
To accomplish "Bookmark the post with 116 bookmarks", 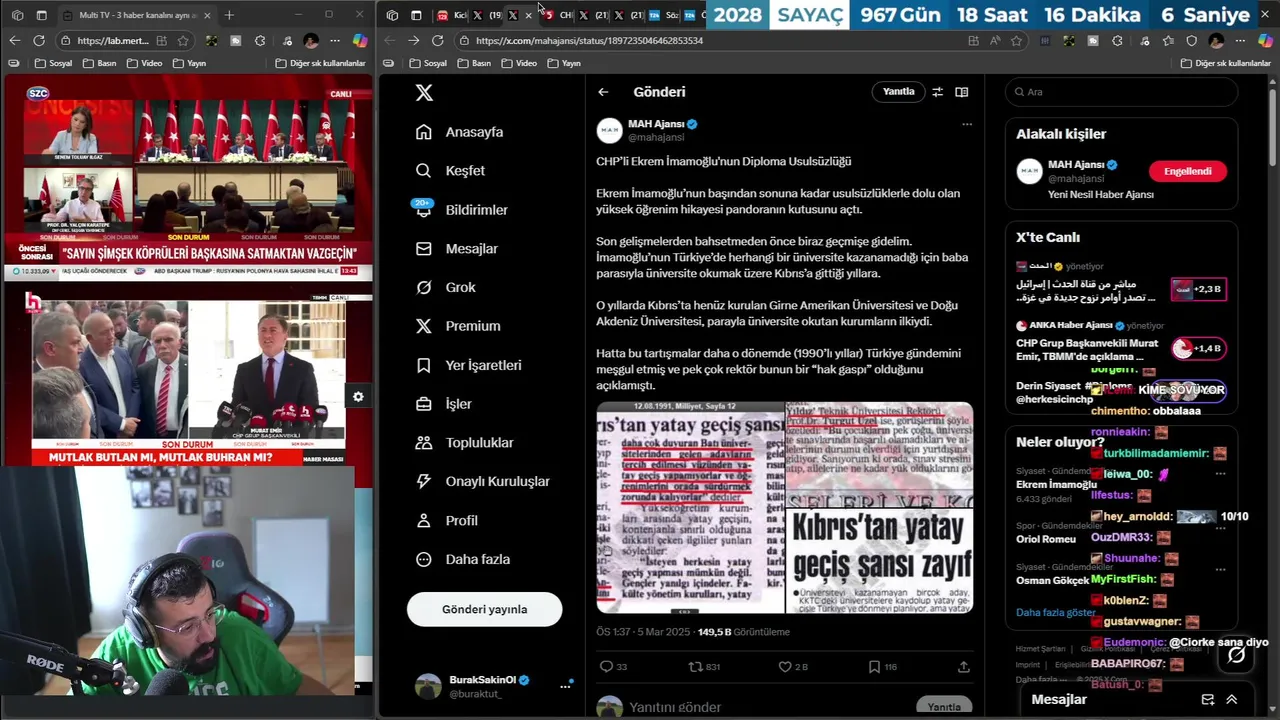I will coord(882,667).
